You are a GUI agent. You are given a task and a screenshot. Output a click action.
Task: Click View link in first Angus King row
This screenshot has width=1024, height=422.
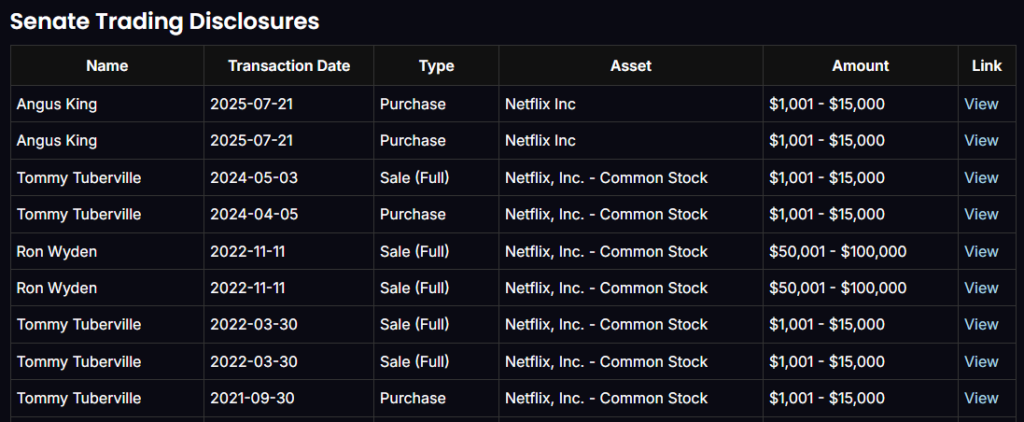pyautogui.click(x=980, y=104)
